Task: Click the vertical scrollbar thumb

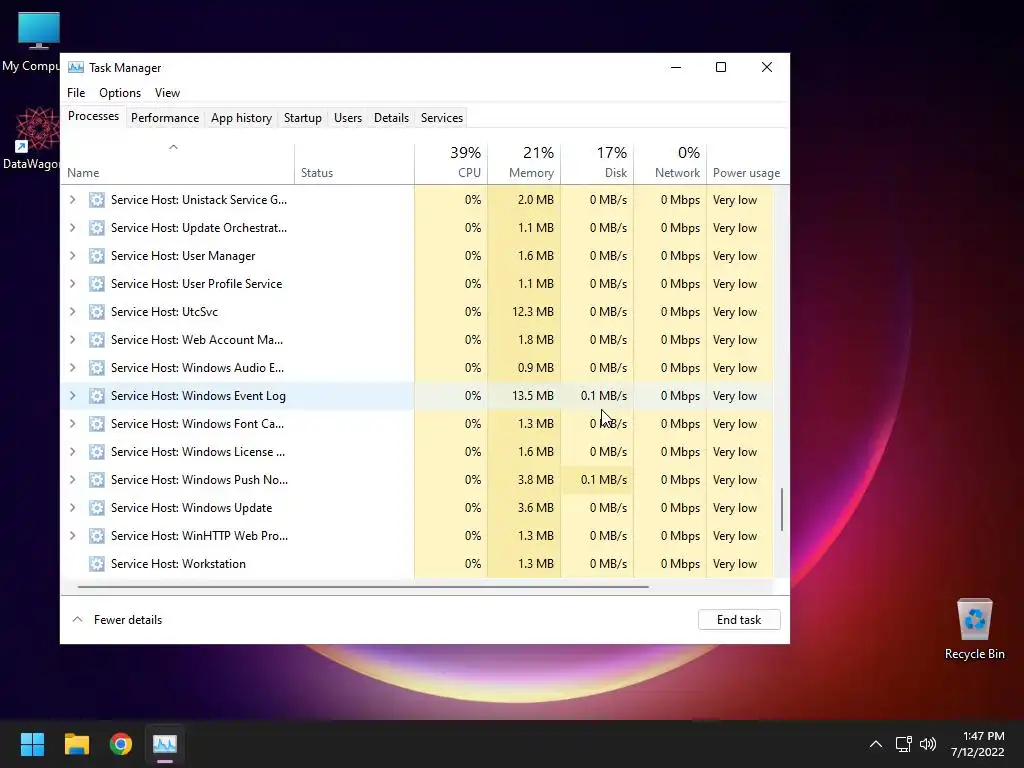Action: pyautogui.click(x=782, y=509)
